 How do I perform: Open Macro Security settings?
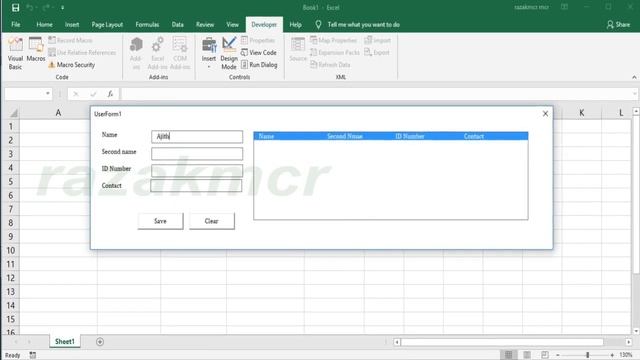point(71,65)
